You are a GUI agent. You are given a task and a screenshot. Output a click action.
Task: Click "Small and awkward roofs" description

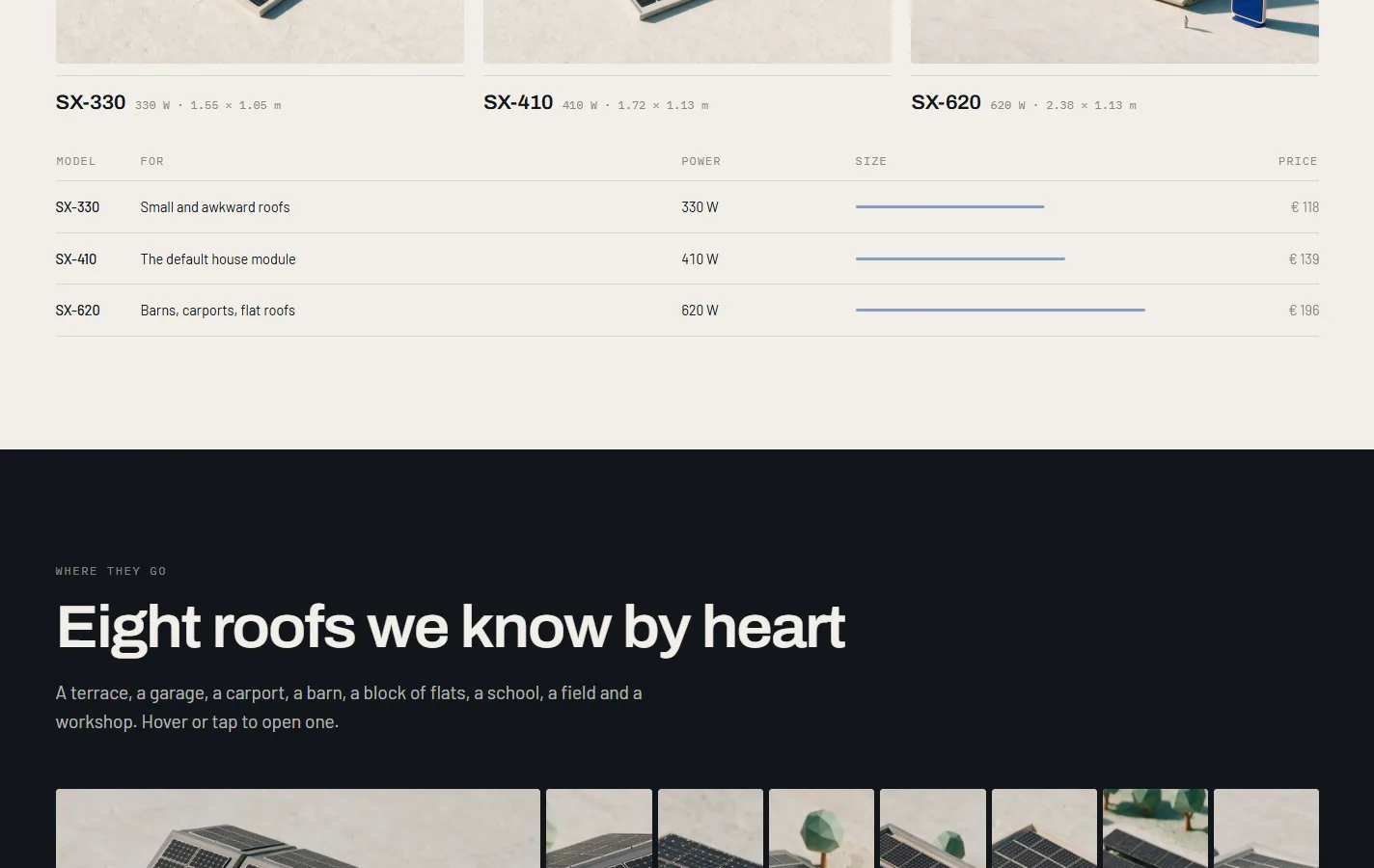point(215,207)
